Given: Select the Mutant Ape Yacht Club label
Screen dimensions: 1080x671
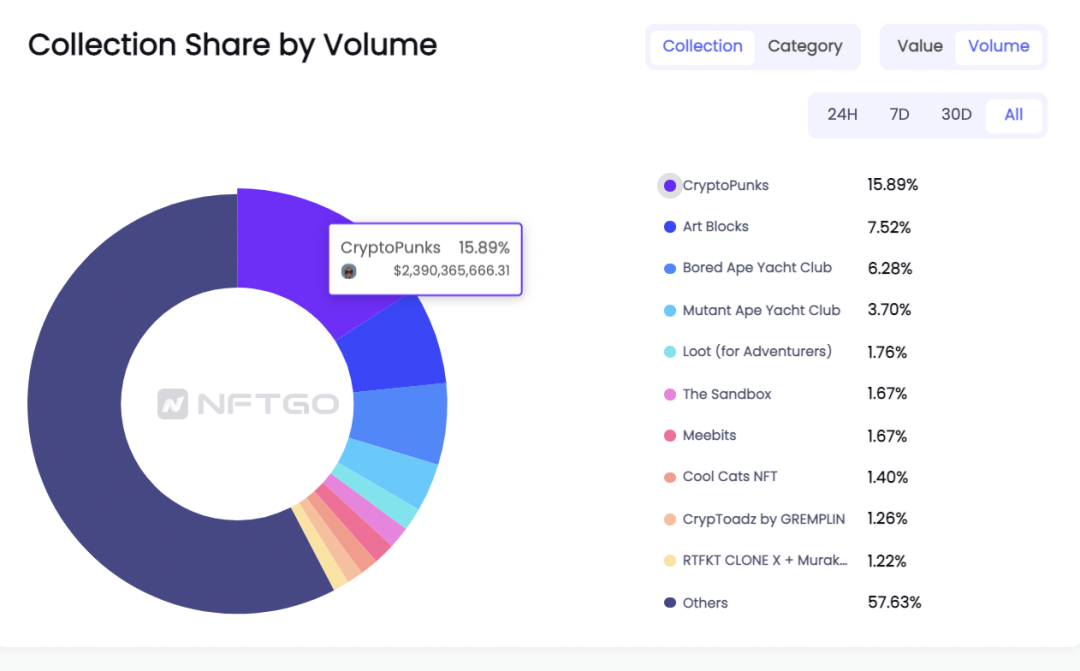Looking at the screenshot, I should pos(761,311).
